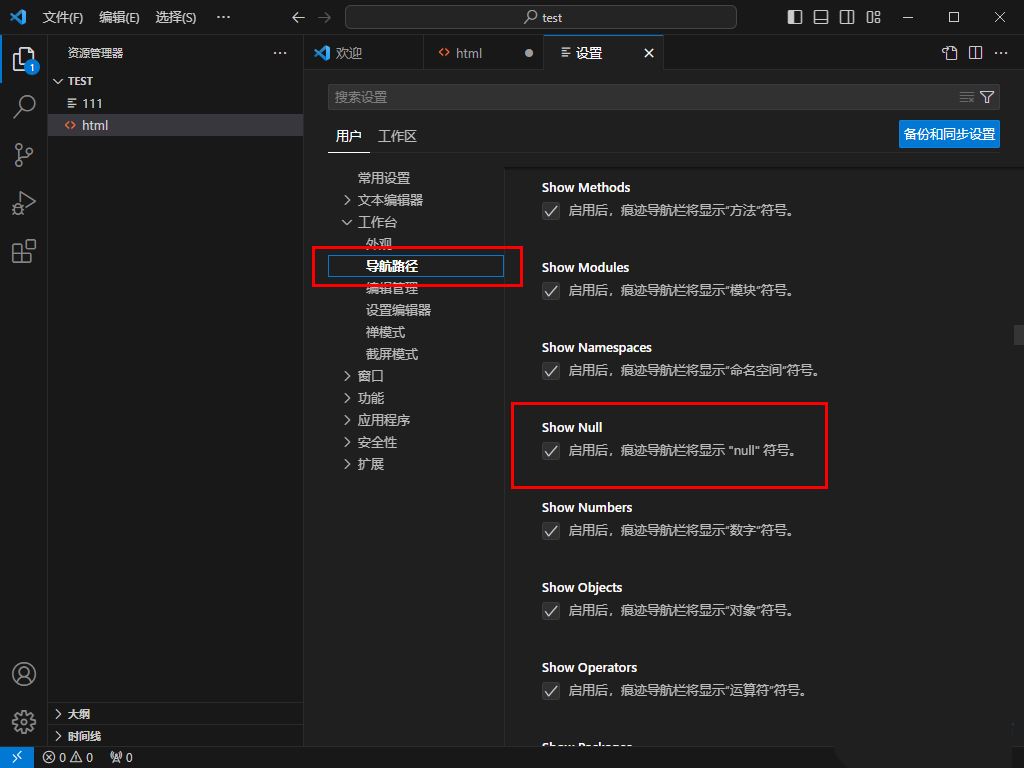Open the Accounts icon near the bottom
The height and width of the screenshot is (768, 1024).
click(x=23, y=674)
